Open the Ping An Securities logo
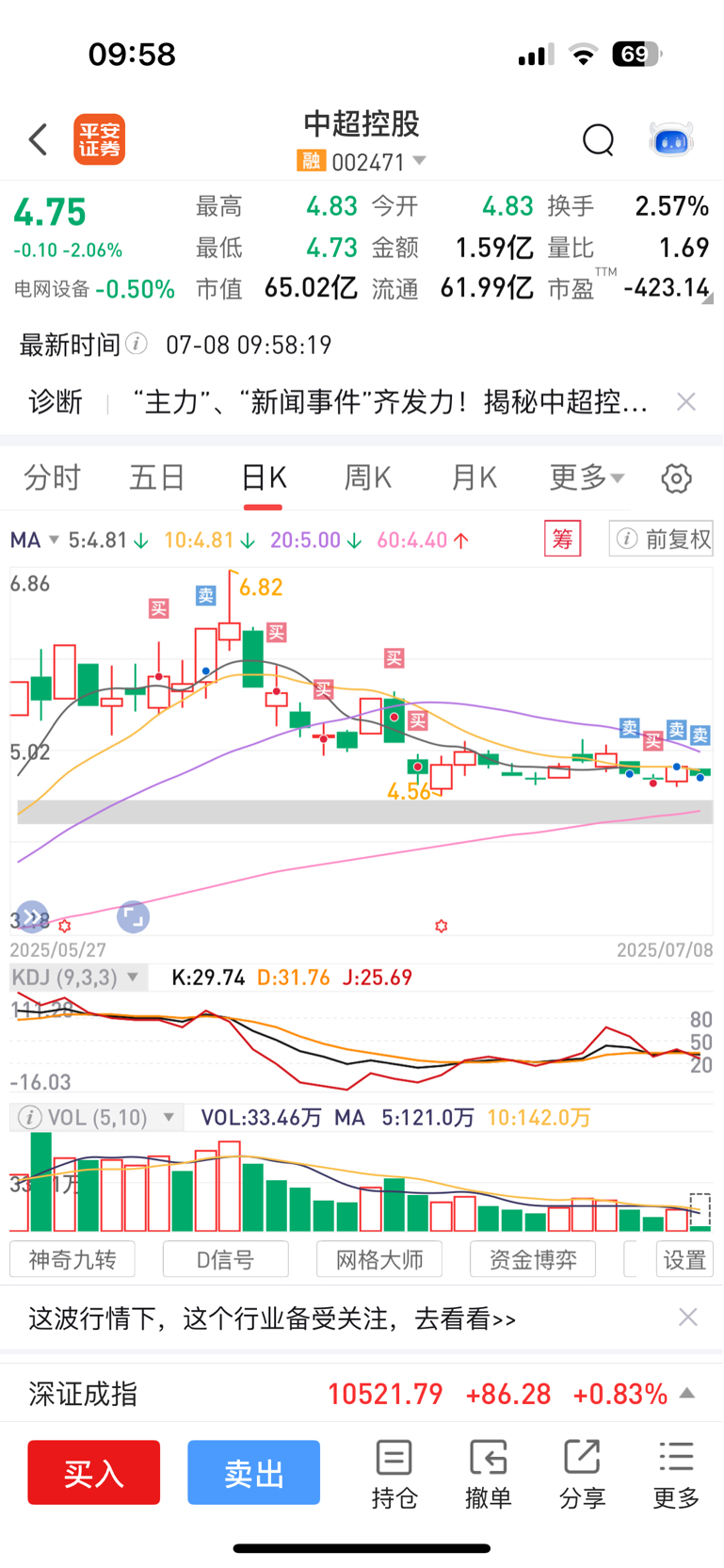This screenshot has width=724, height=1568. tap(100, 139)
